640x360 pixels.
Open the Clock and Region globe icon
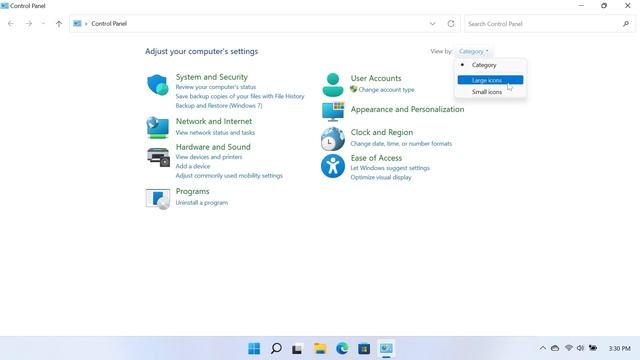(333, 138)
